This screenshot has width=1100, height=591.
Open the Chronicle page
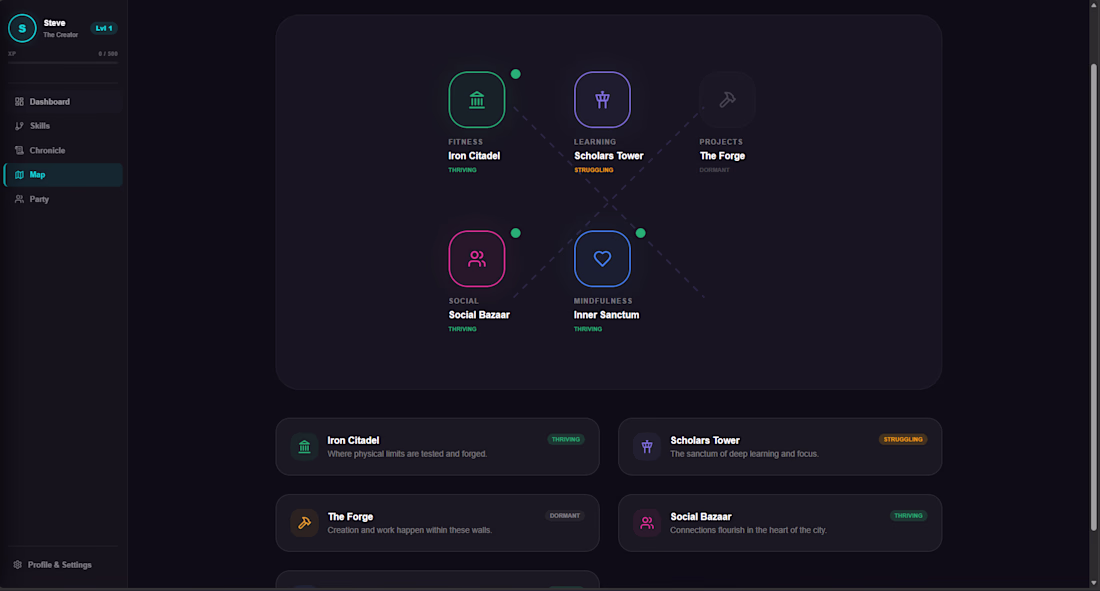63,150
